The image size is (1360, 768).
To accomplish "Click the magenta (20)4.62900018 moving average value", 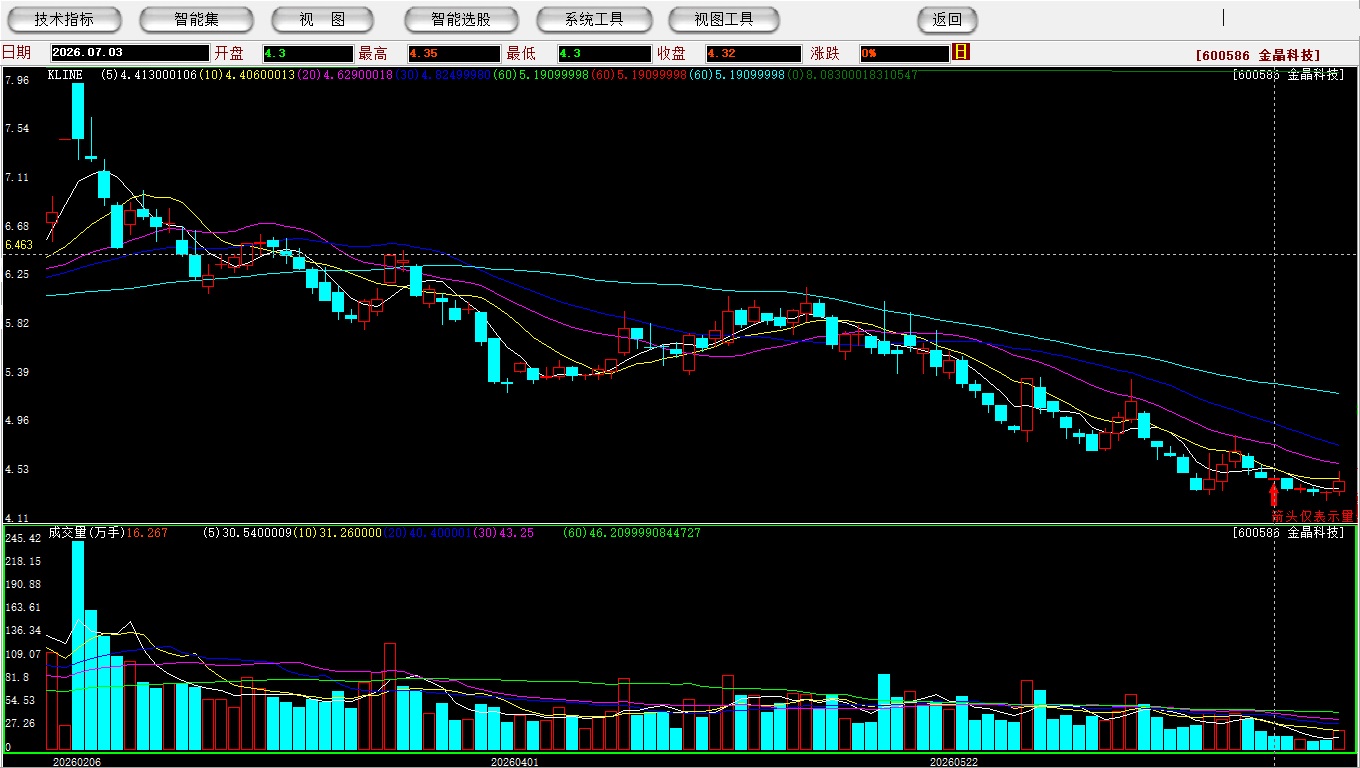I will (343, 75).
